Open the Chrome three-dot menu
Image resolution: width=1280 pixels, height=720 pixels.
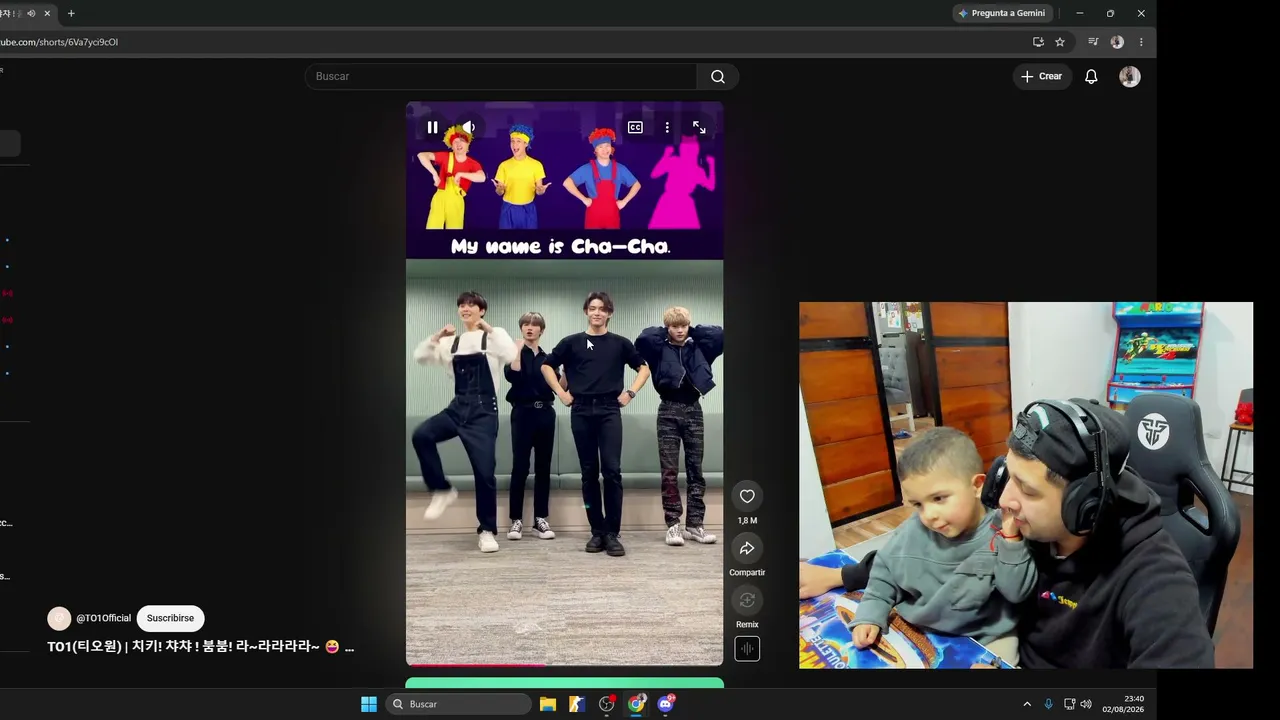(1141, 42)
